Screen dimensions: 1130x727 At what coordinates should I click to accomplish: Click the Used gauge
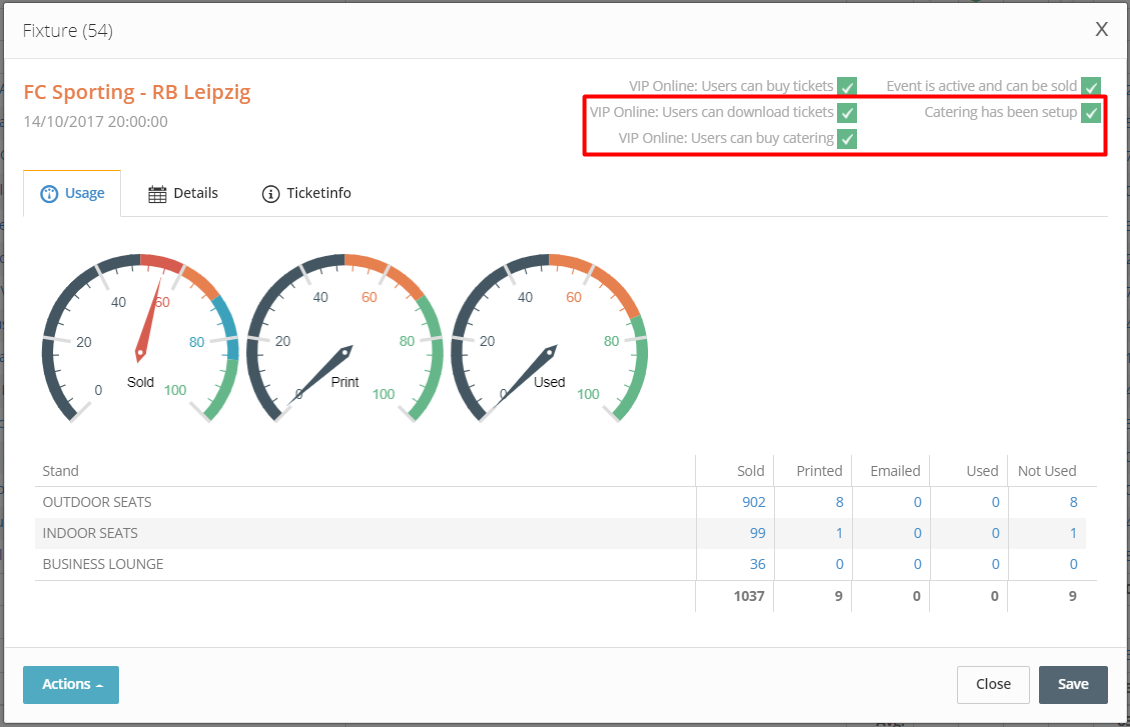pyautogui.click(x=549, y=337)
